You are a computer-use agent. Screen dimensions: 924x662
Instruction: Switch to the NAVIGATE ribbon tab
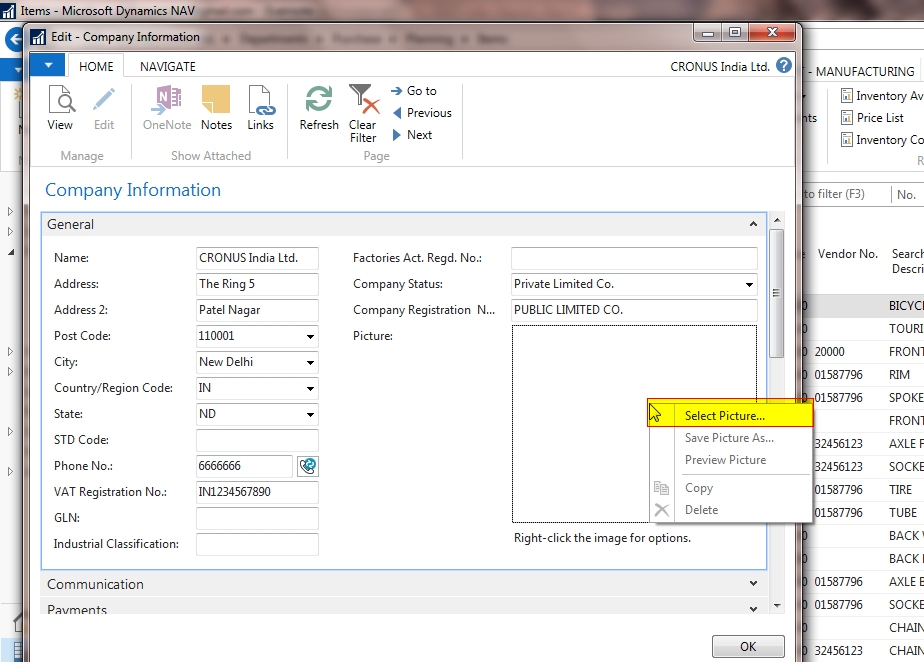pos(167,66)
